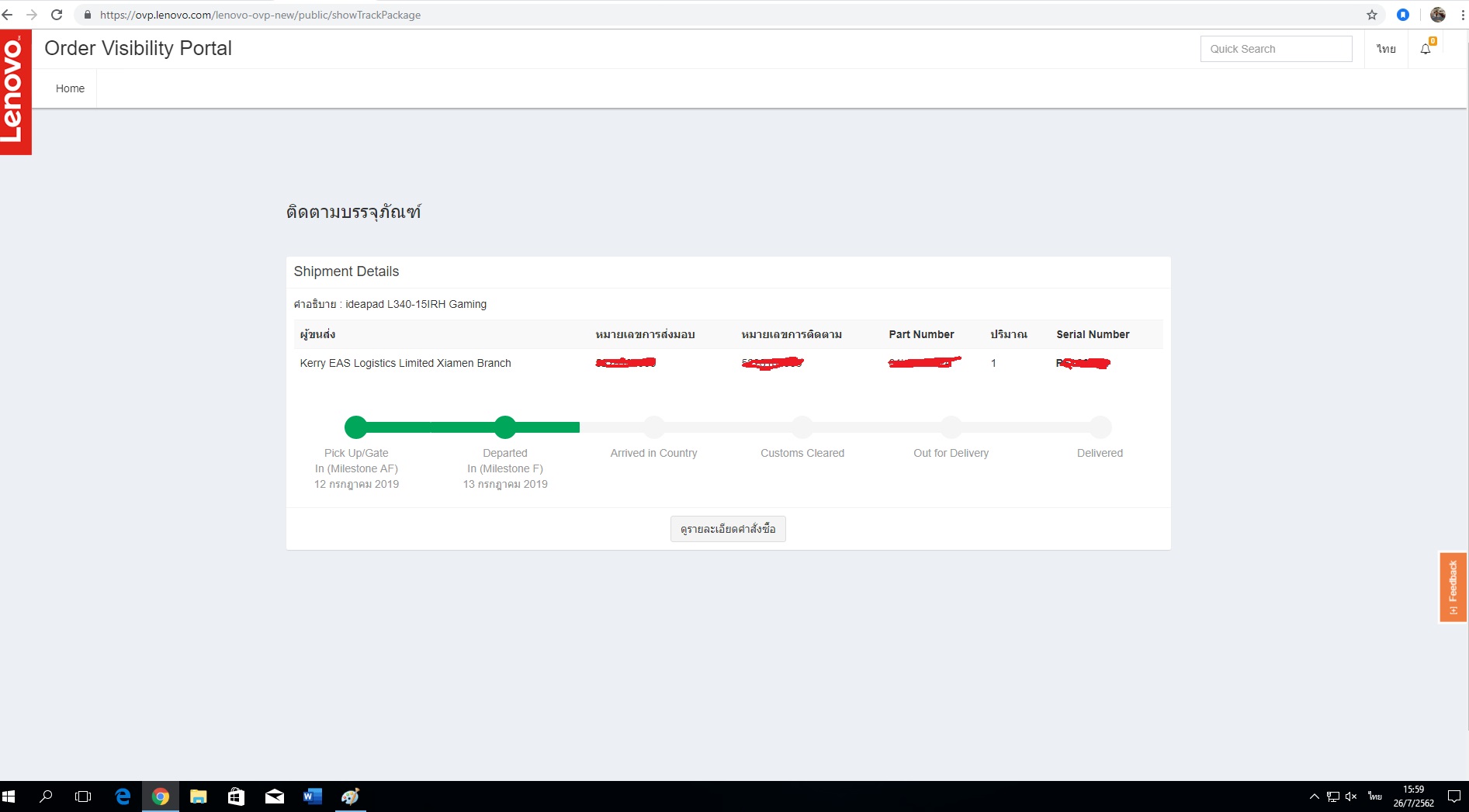
Task: Bookmark this page with the star icon
Action: pyautogui.click(x=1372, y=15)
